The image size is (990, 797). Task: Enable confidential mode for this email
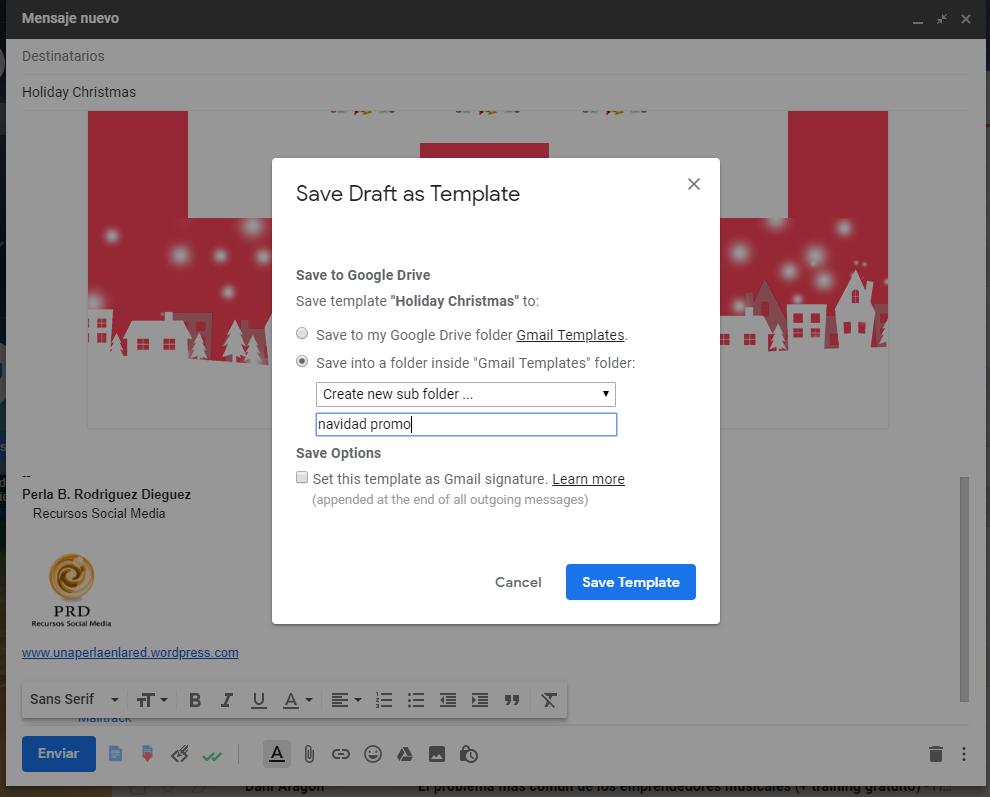click(468, 754)
